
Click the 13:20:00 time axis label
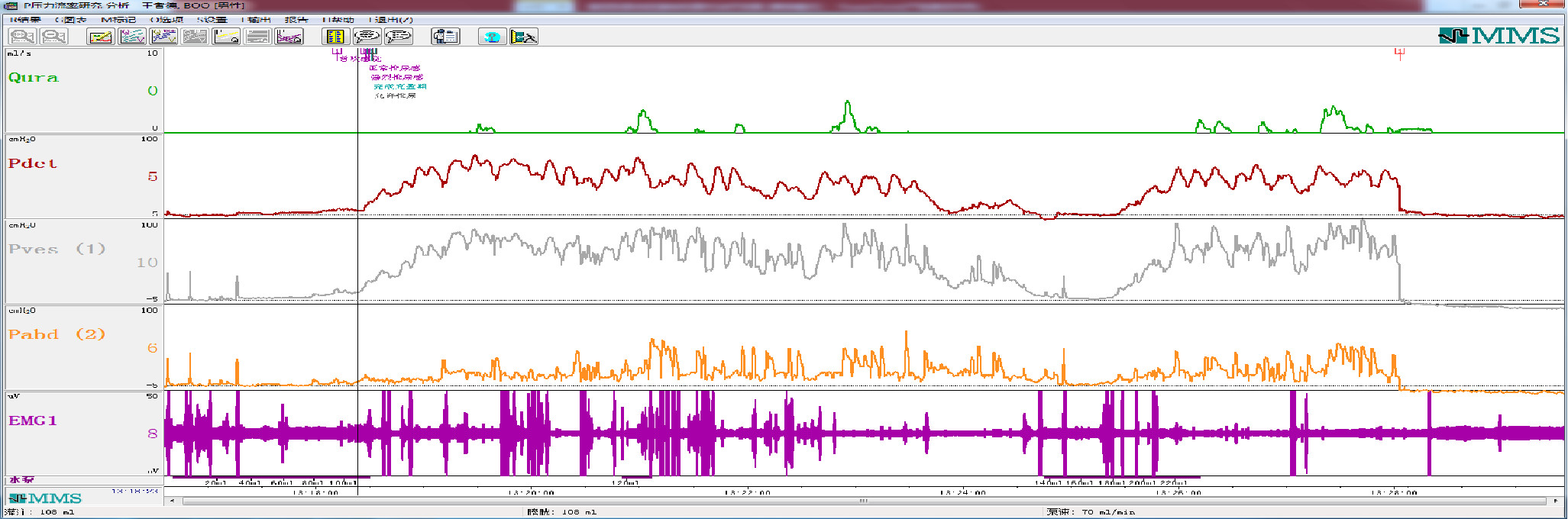531,492
